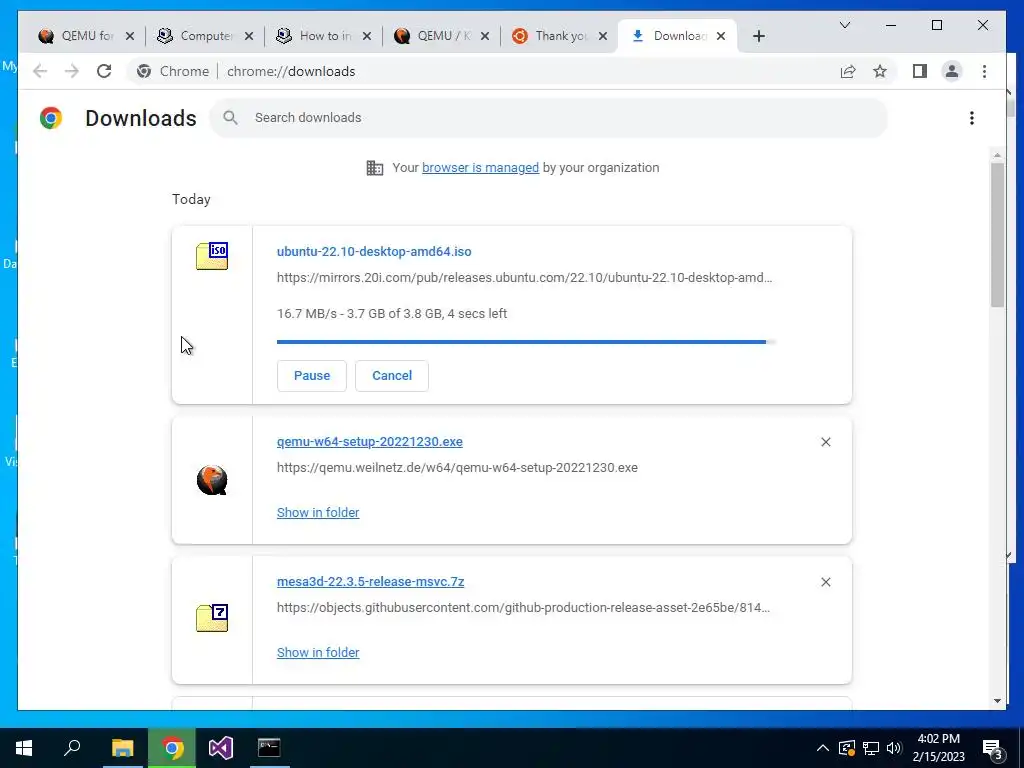
Task: Open the network tray icon
Action: (x=871, y=748)
